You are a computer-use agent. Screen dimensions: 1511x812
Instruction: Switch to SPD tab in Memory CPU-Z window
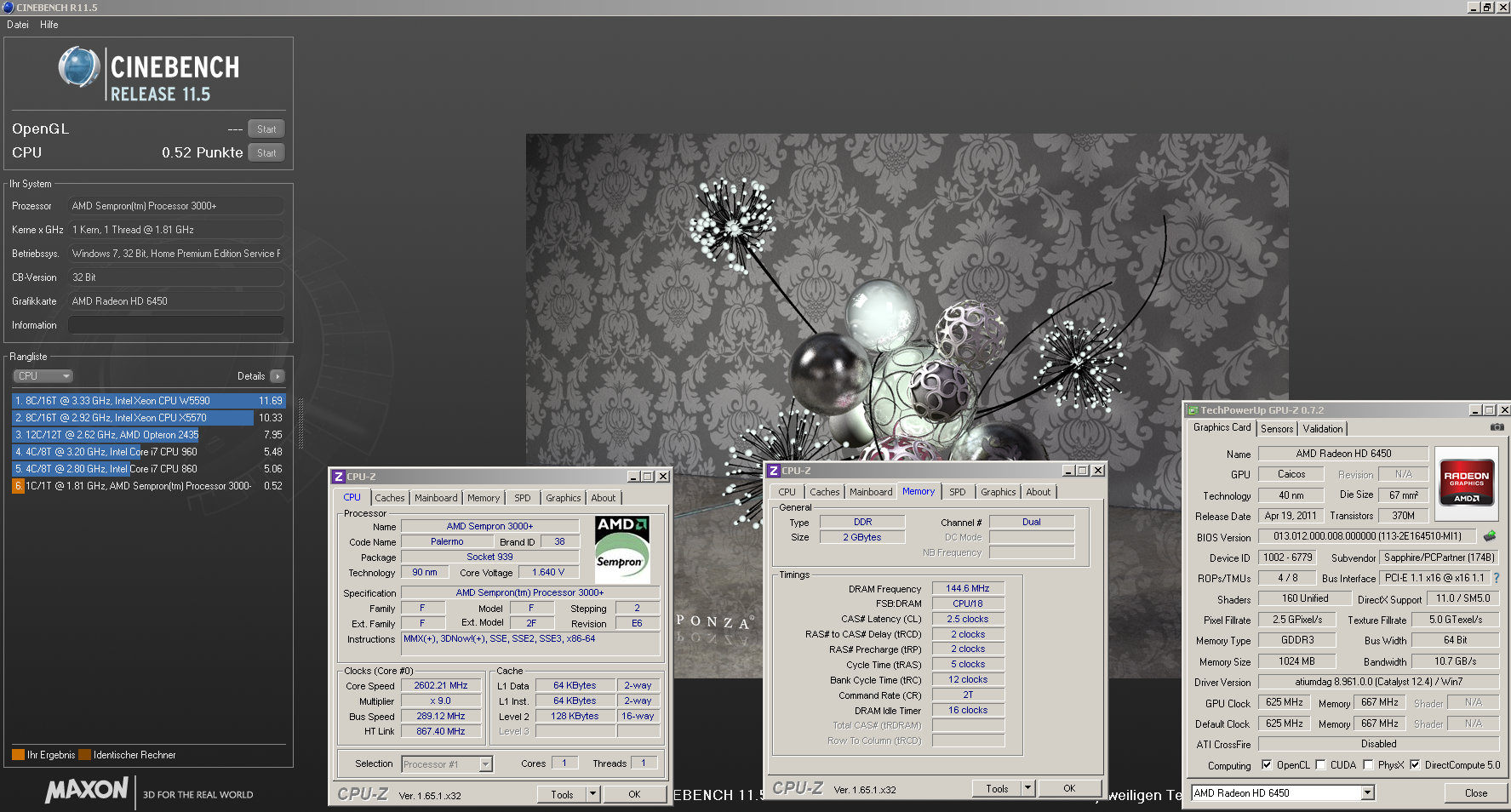point(958,492)
